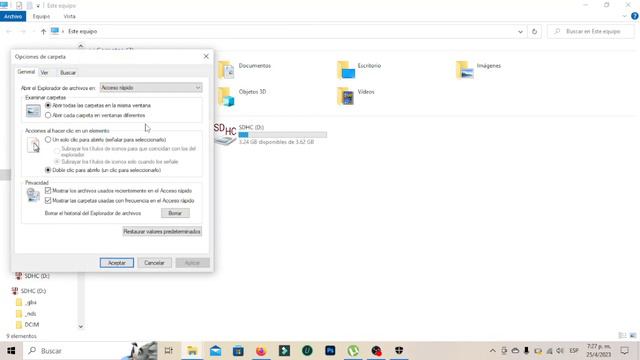Click the ESP language indicator
This screenshot has width=640, height=360.
[574, 351]
